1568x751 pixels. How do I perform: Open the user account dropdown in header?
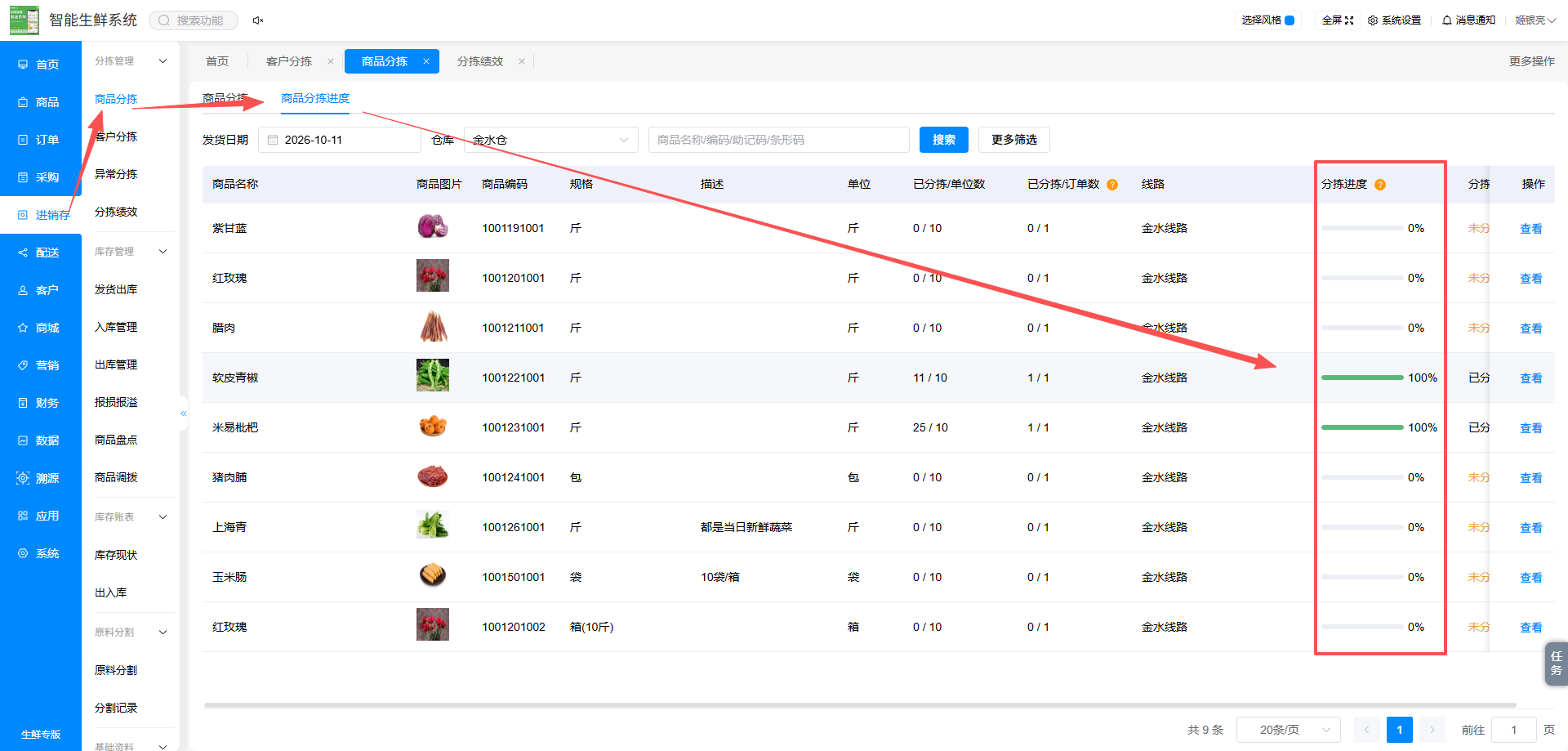pos(1535,20)
